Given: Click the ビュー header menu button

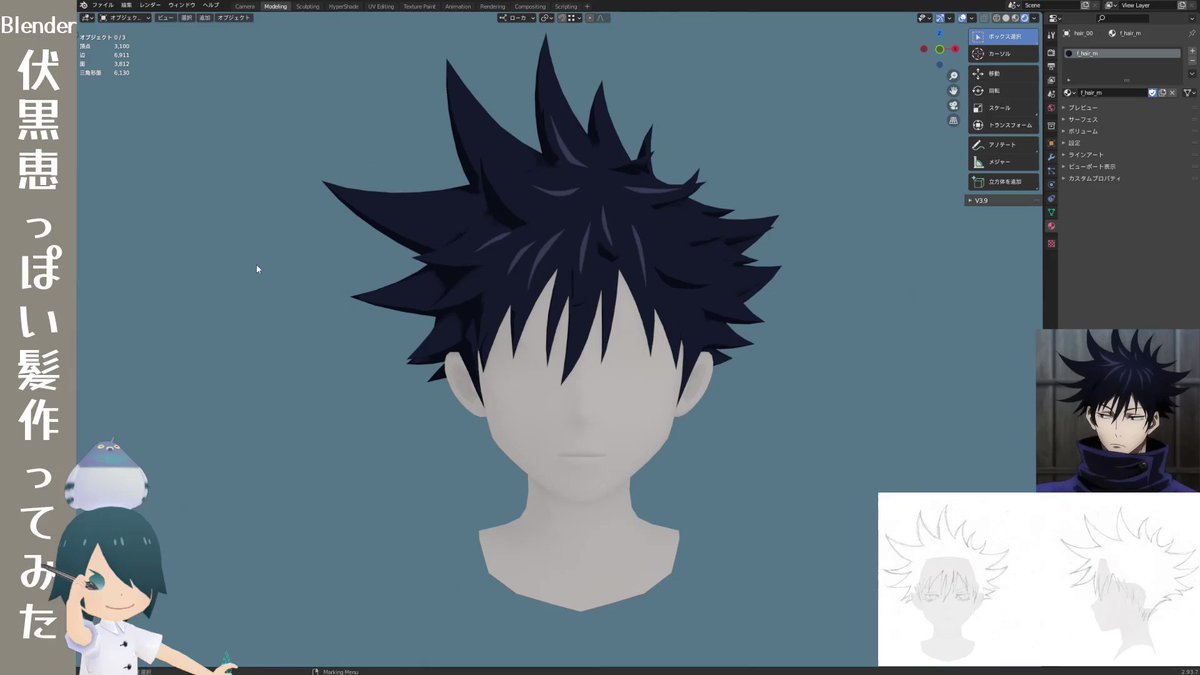Looking at the screenshot, I should (x=165, y=18).
